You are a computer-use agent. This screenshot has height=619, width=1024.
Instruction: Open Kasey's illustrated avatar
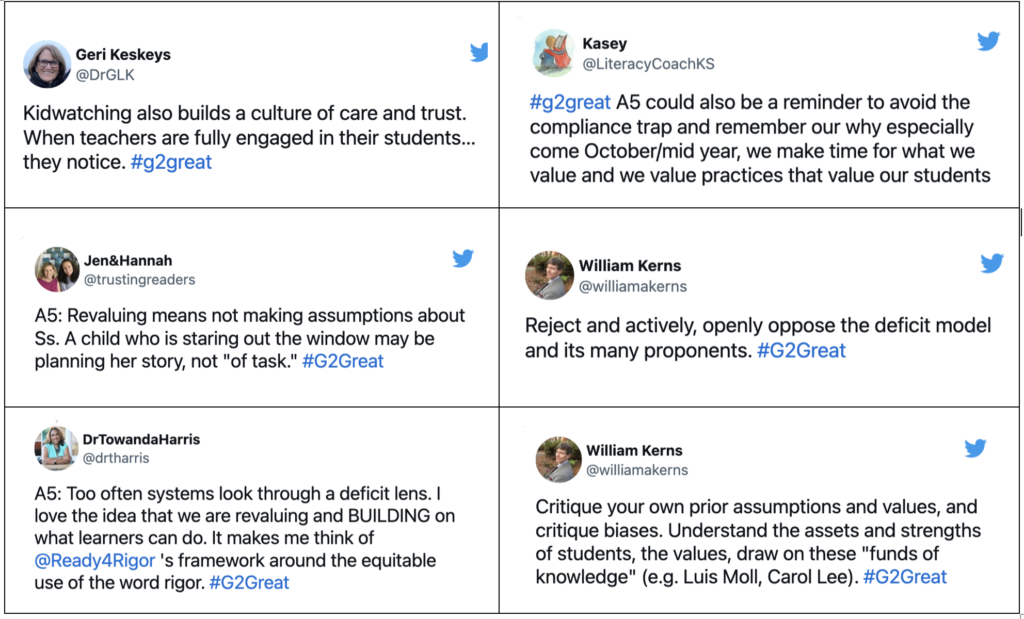coord(554,53)
